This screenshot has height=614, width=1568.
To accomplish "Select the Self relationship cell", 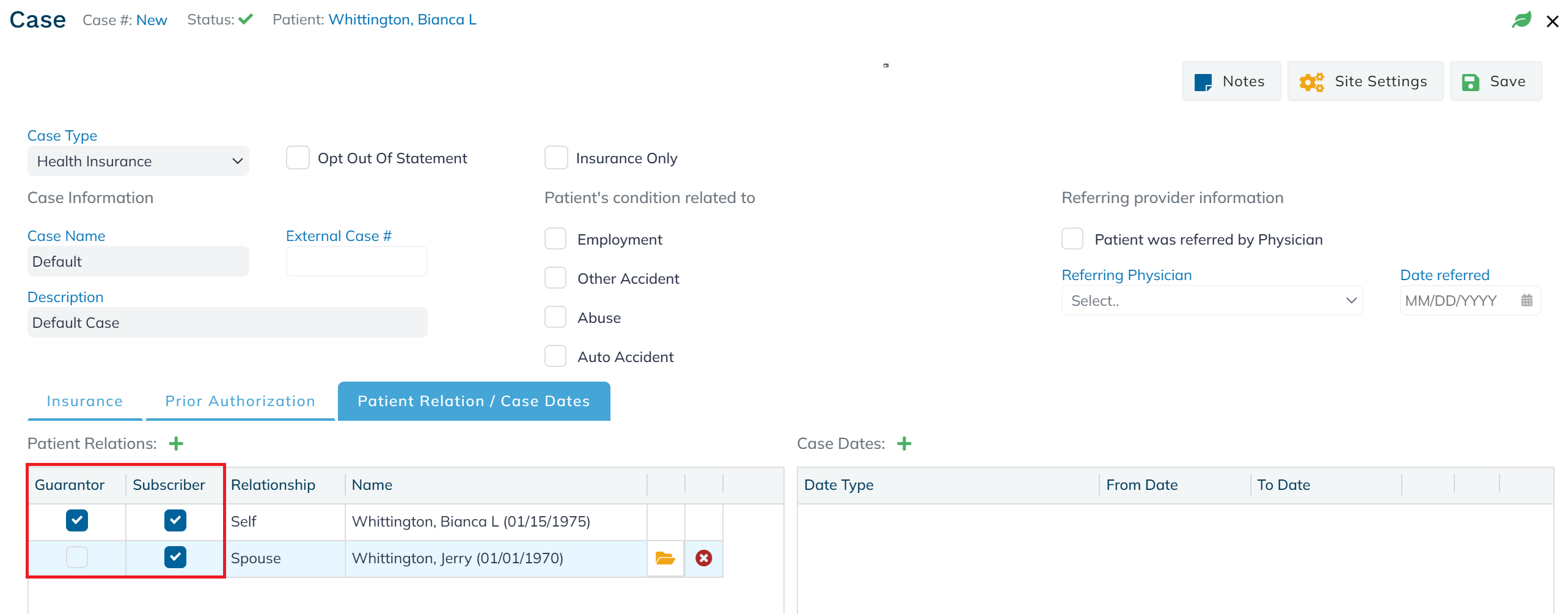I will pyautogui.click(x=285, y=522).
